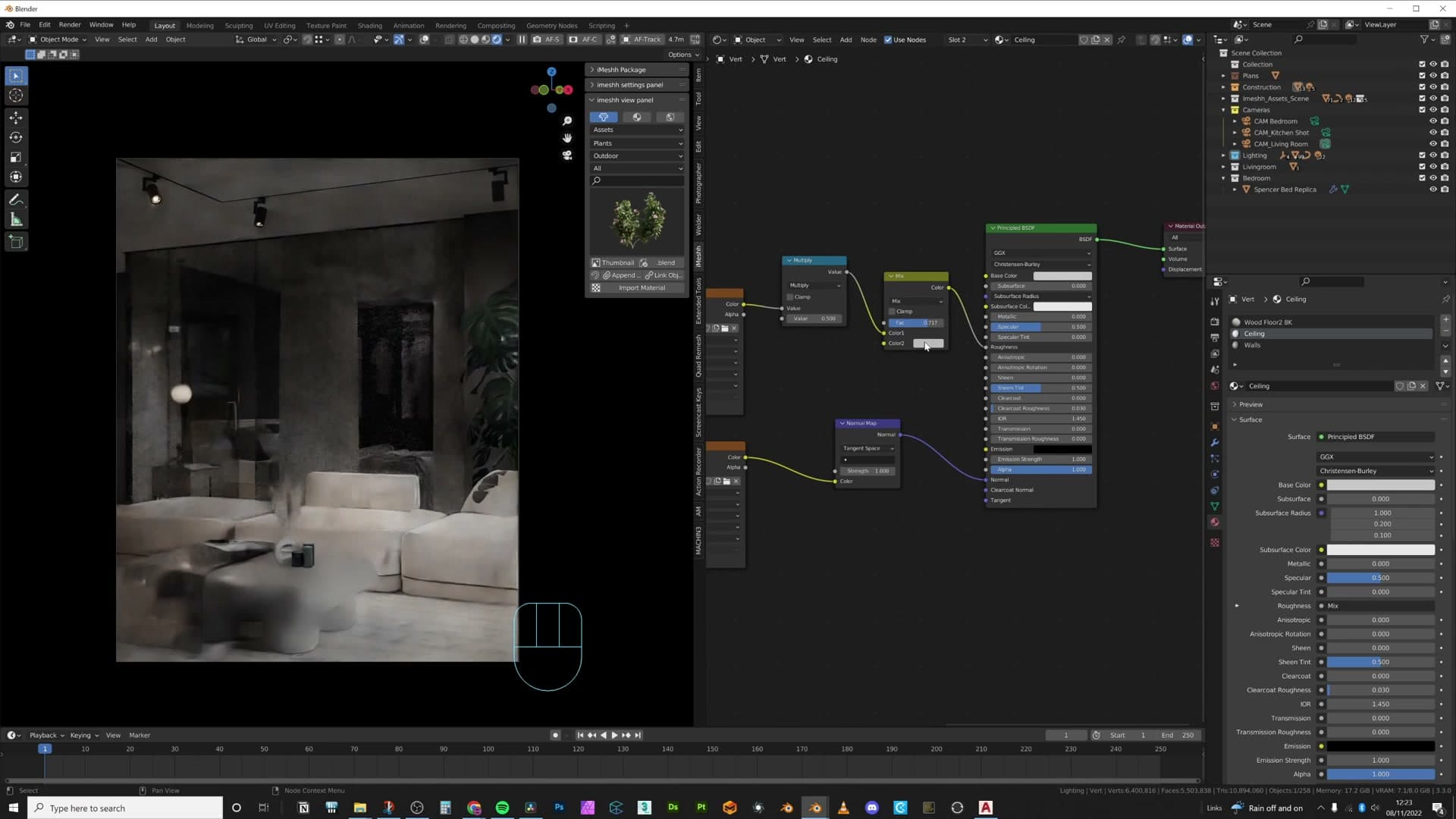Click the Append button in imeshh panel

click(620, 275)
